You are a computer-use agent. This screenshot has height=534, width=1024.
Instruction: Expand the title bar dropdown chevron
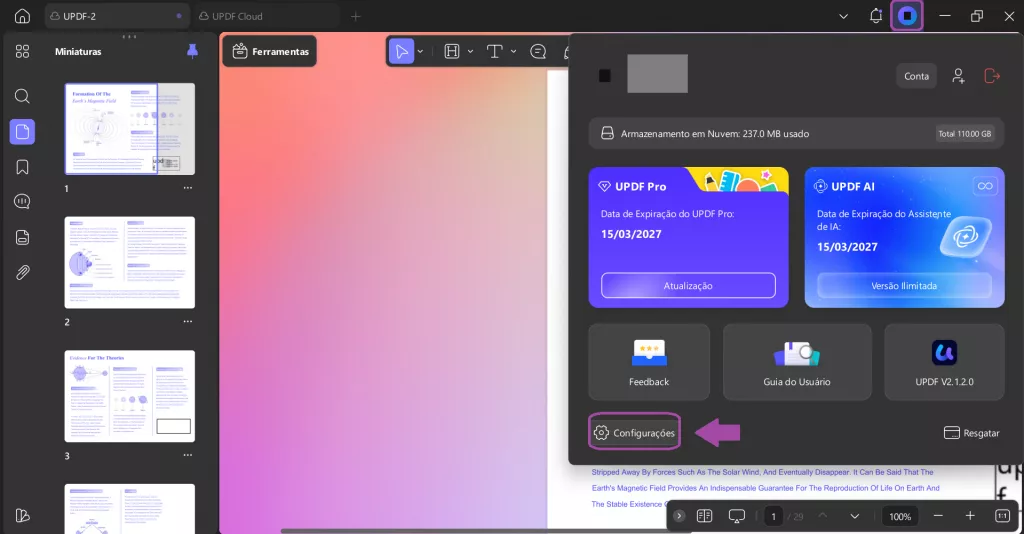click(x=843, y=16)
